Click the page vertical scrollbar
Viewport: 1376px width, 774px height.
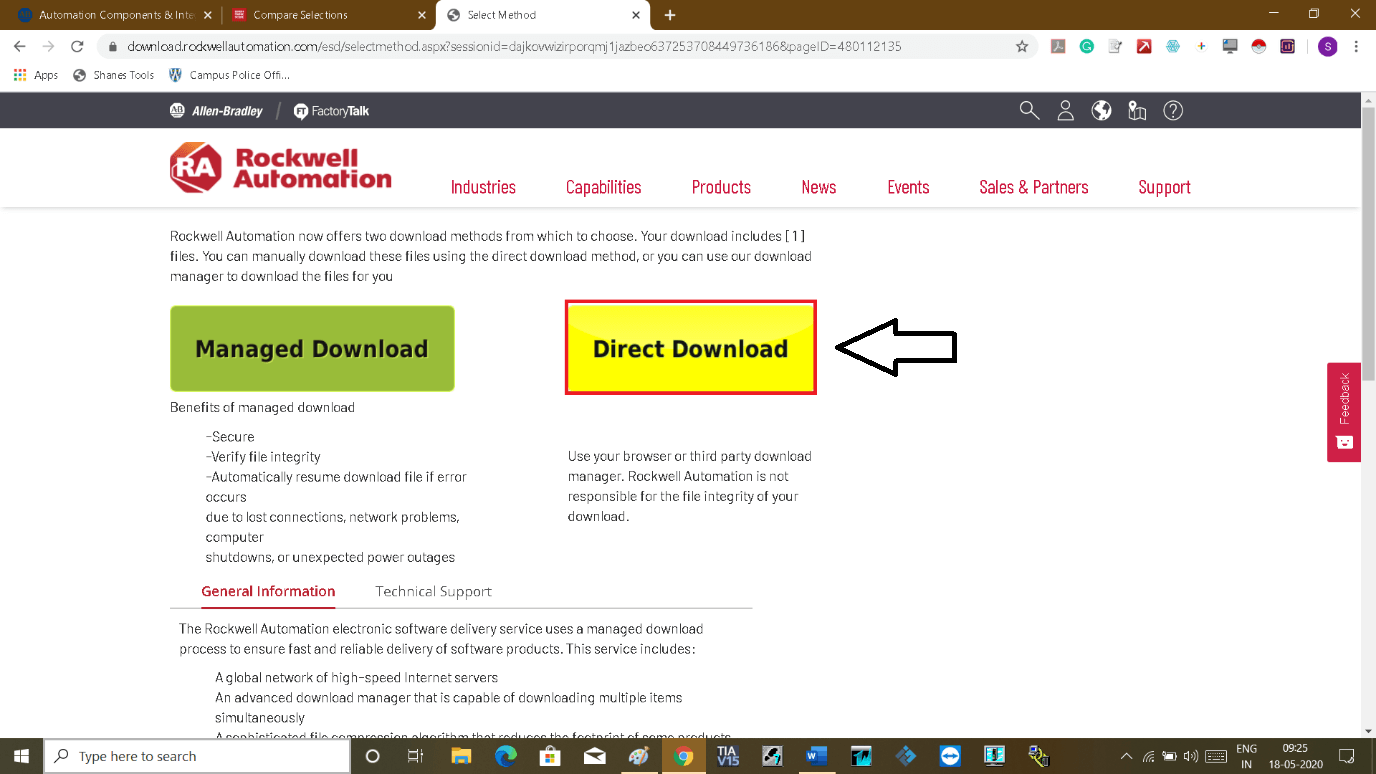1367,242
